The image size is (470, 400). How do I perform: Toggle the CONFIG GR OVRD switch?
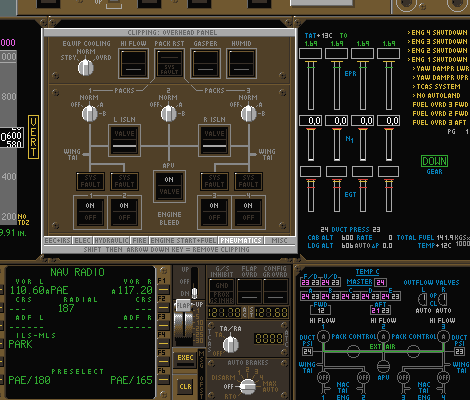click(x=275, y=291)
